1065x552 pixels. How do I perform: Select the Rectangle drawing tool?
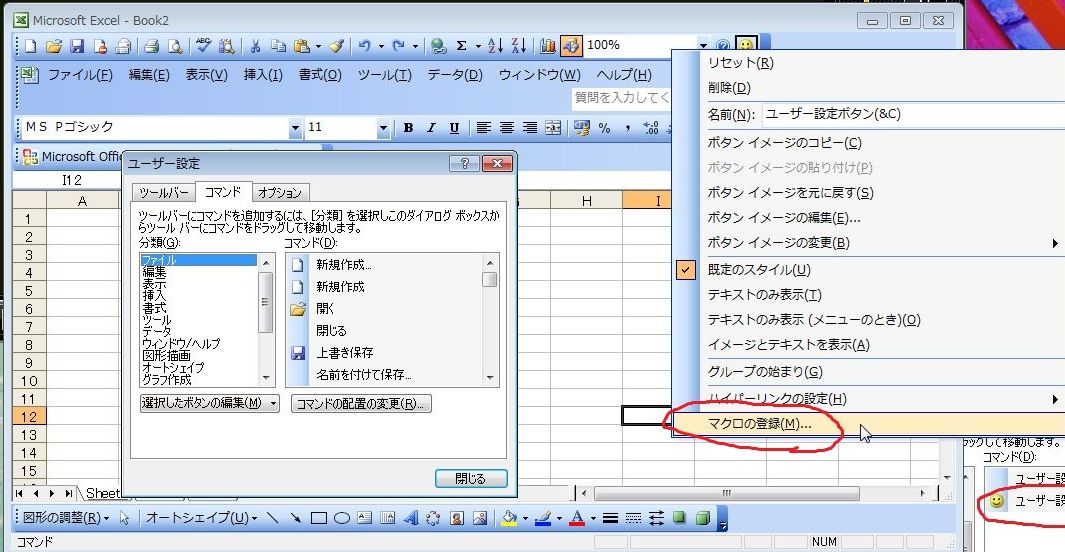click(319, 518)
